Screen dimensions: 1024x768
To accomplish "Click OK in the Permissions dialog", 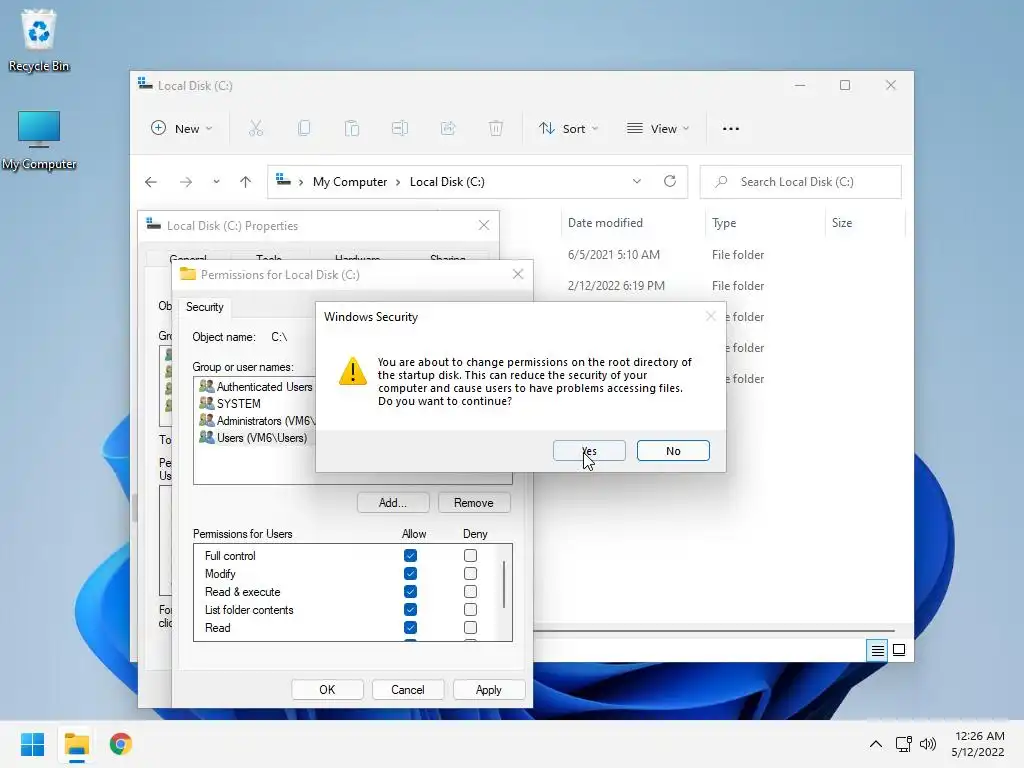I will click(x=327, y=690).
